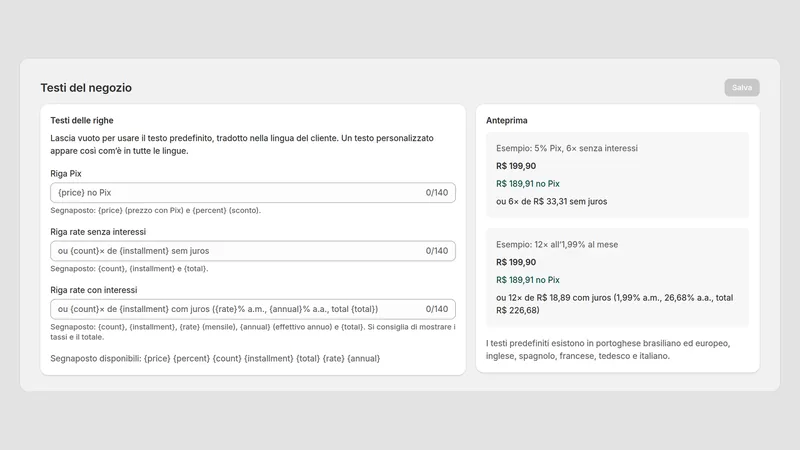Click the 0/140 counter in rate con interessi
The width and height of the screenshot is (800, 450).
pyautogui.click(x=437, y=309)
